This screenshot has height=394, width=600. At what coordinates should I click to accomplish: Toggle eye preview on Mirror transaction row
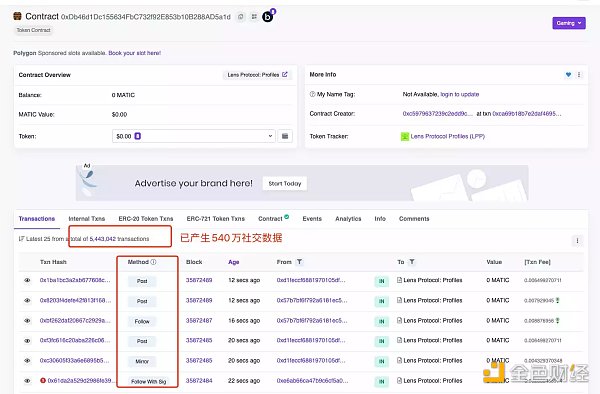coord(28,361)
